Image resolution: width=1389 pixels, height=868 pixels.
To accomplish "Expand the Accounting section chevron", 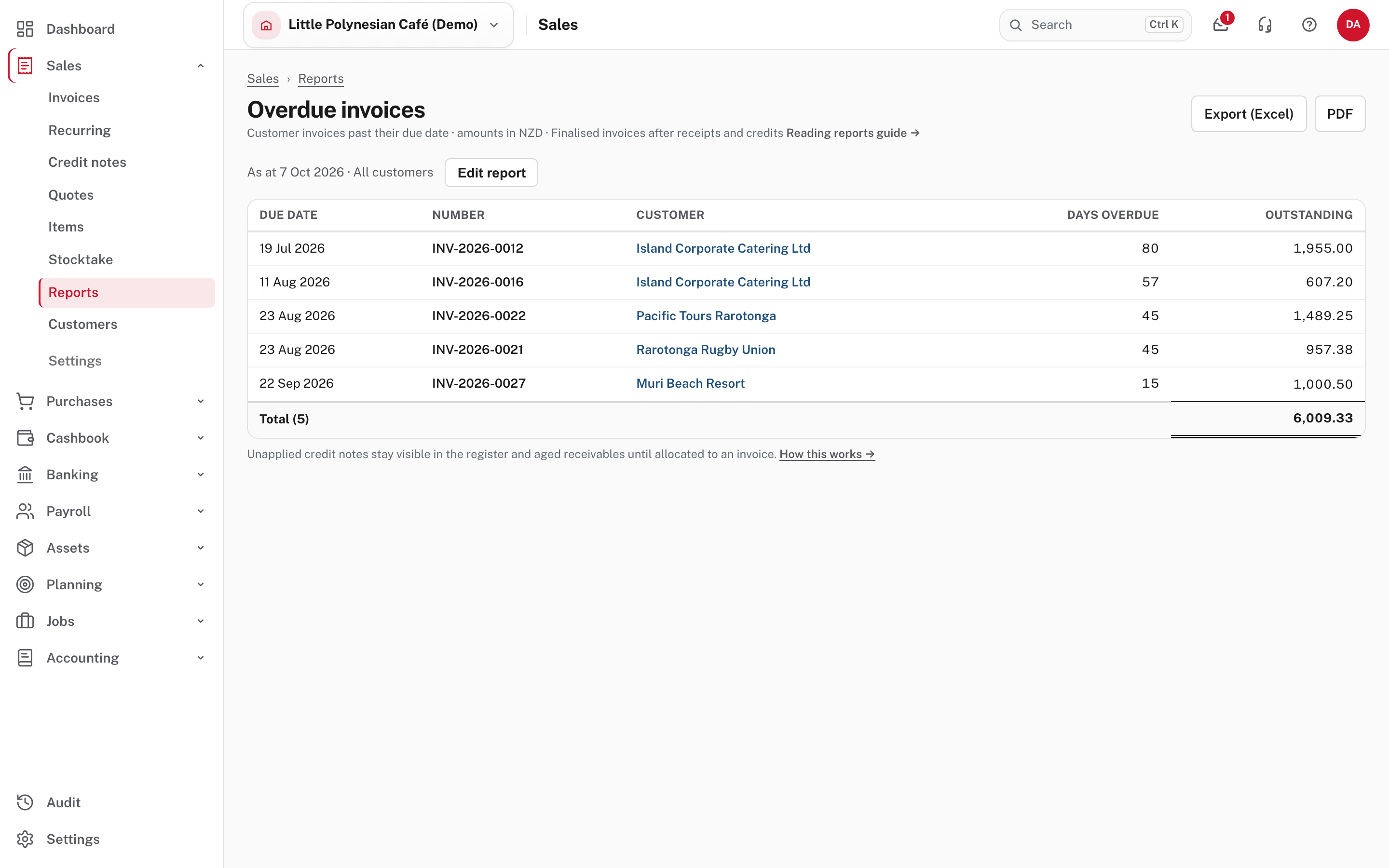I will [x=201, y=658].
